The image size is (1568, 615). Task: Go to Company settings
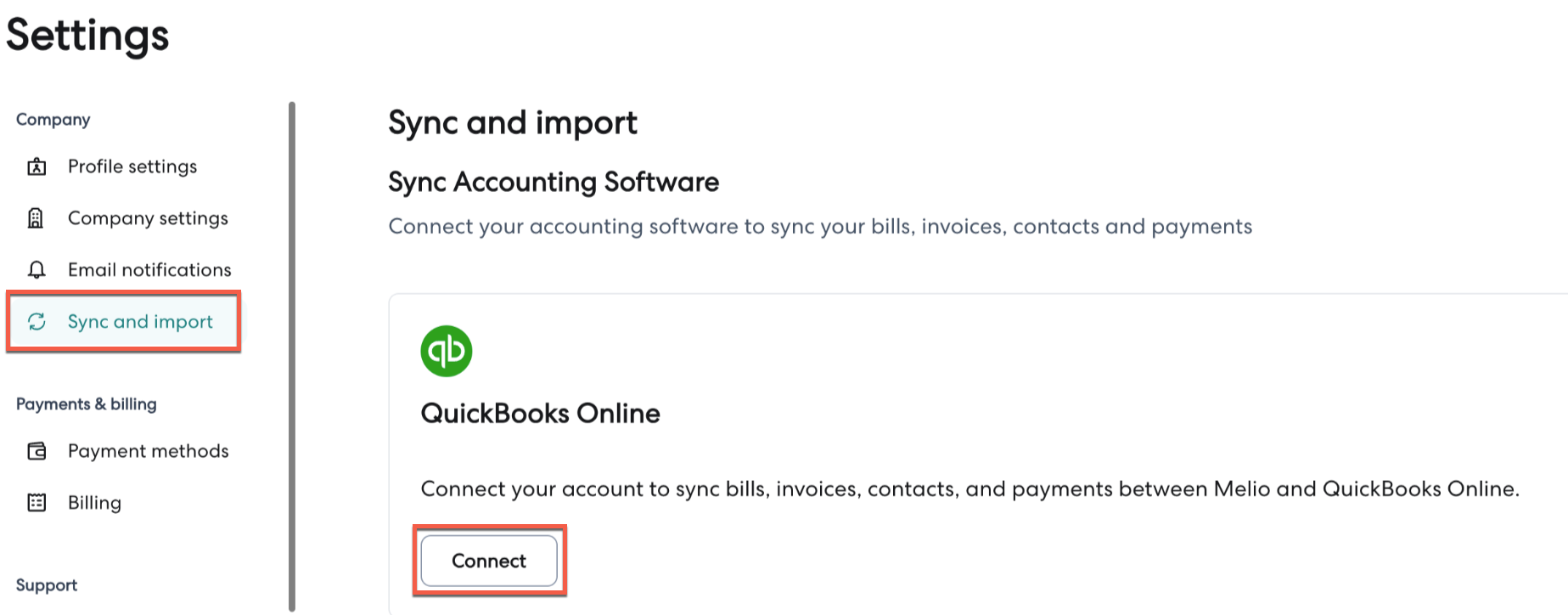tap(148, 218)
